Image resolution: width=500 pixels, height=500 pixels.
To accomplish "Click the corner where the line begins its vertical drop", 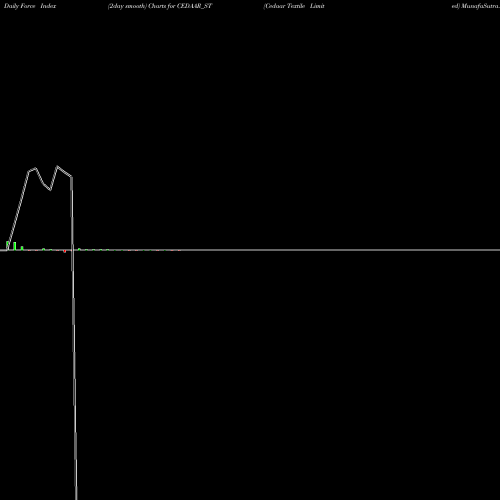I will click(71, 177).
